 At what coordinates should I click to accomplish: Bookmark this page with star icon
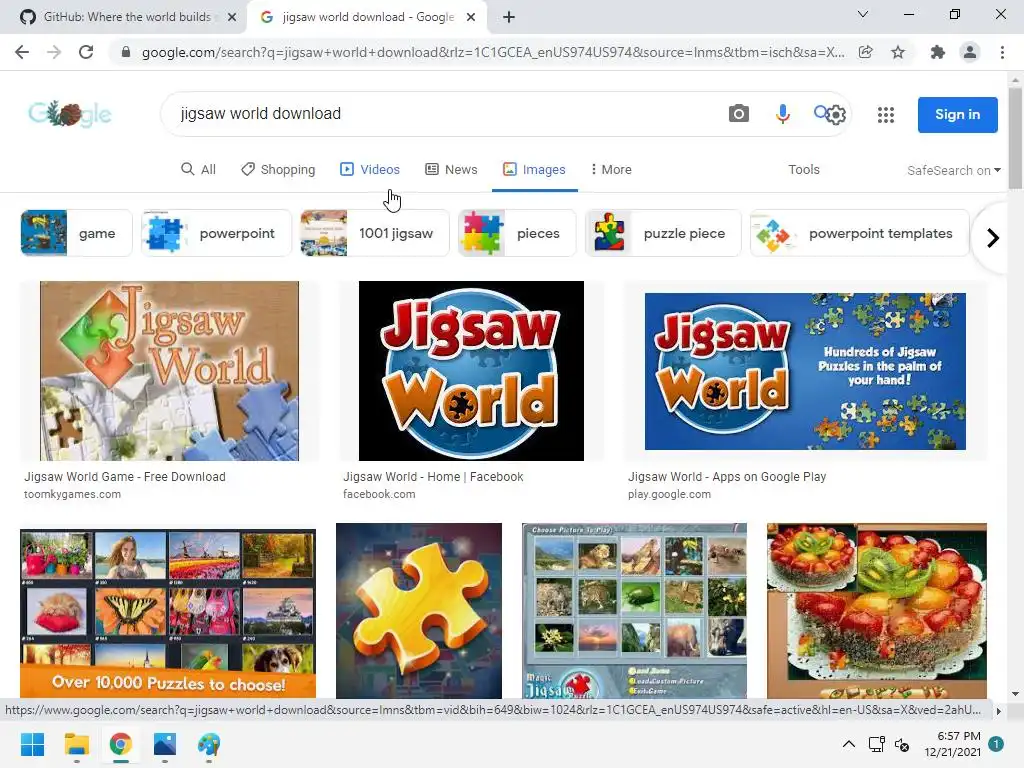point(898,52)
